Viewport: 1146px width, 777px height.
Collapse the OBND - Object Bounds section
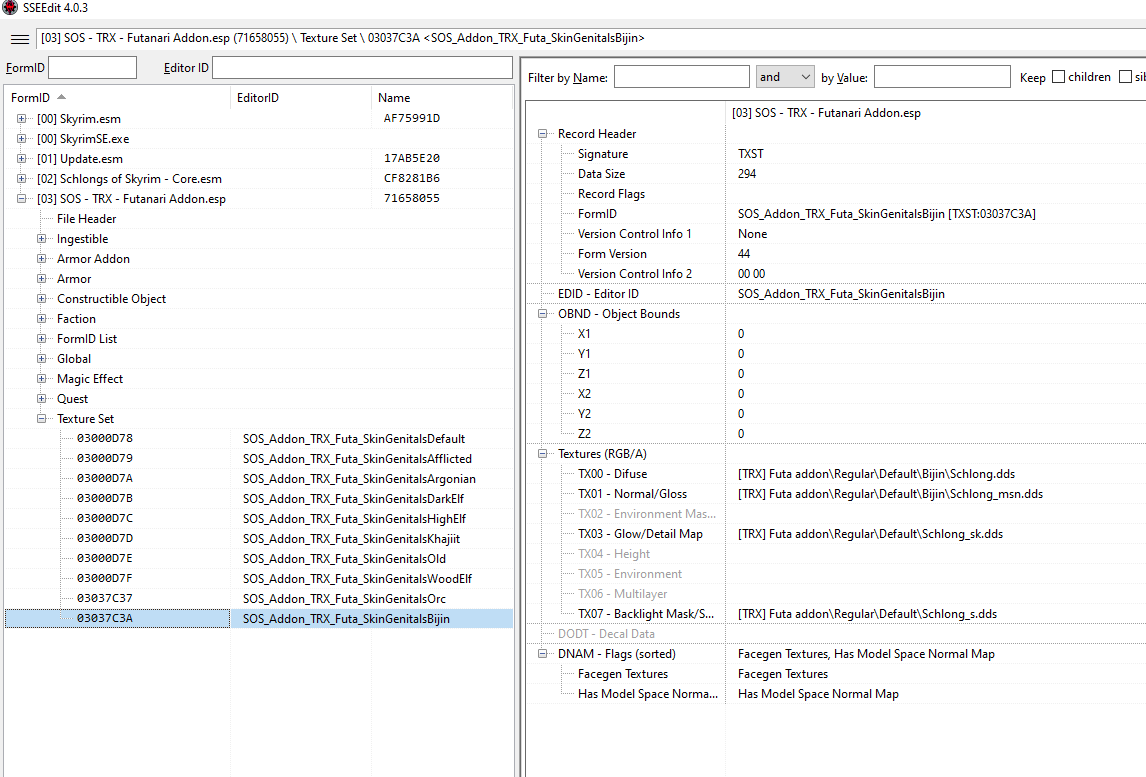point(542,314)
